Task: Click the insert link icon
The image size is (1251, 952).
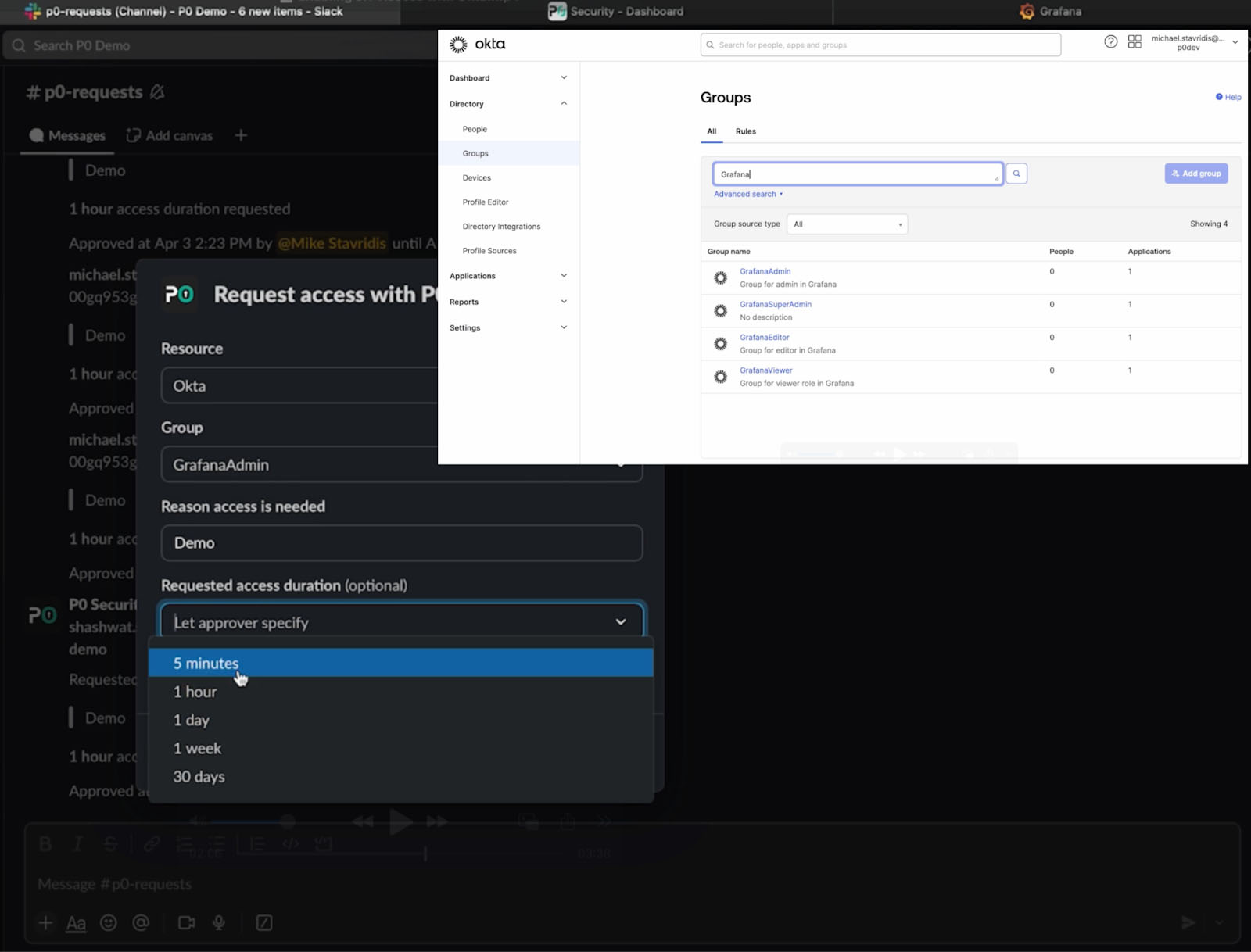Action: point(152,844)
